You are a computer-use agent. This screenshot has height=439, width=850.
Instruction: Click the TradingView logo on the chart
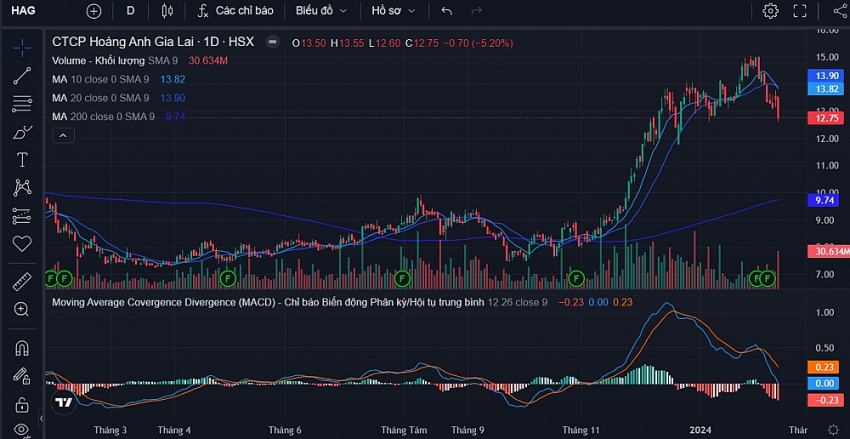(64, 402)
